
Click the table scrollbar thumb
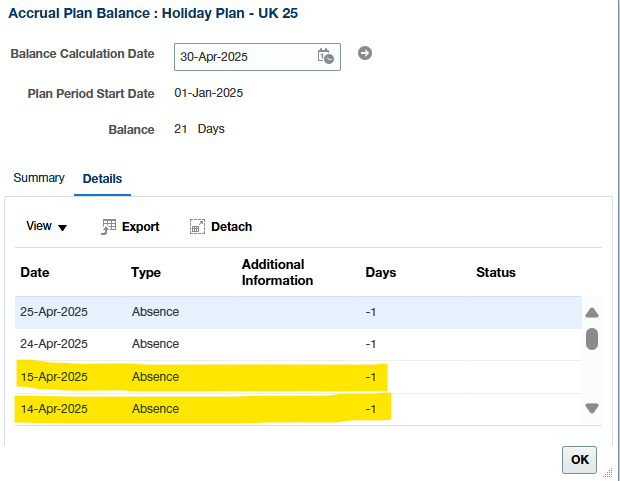(x=592, y=339)
